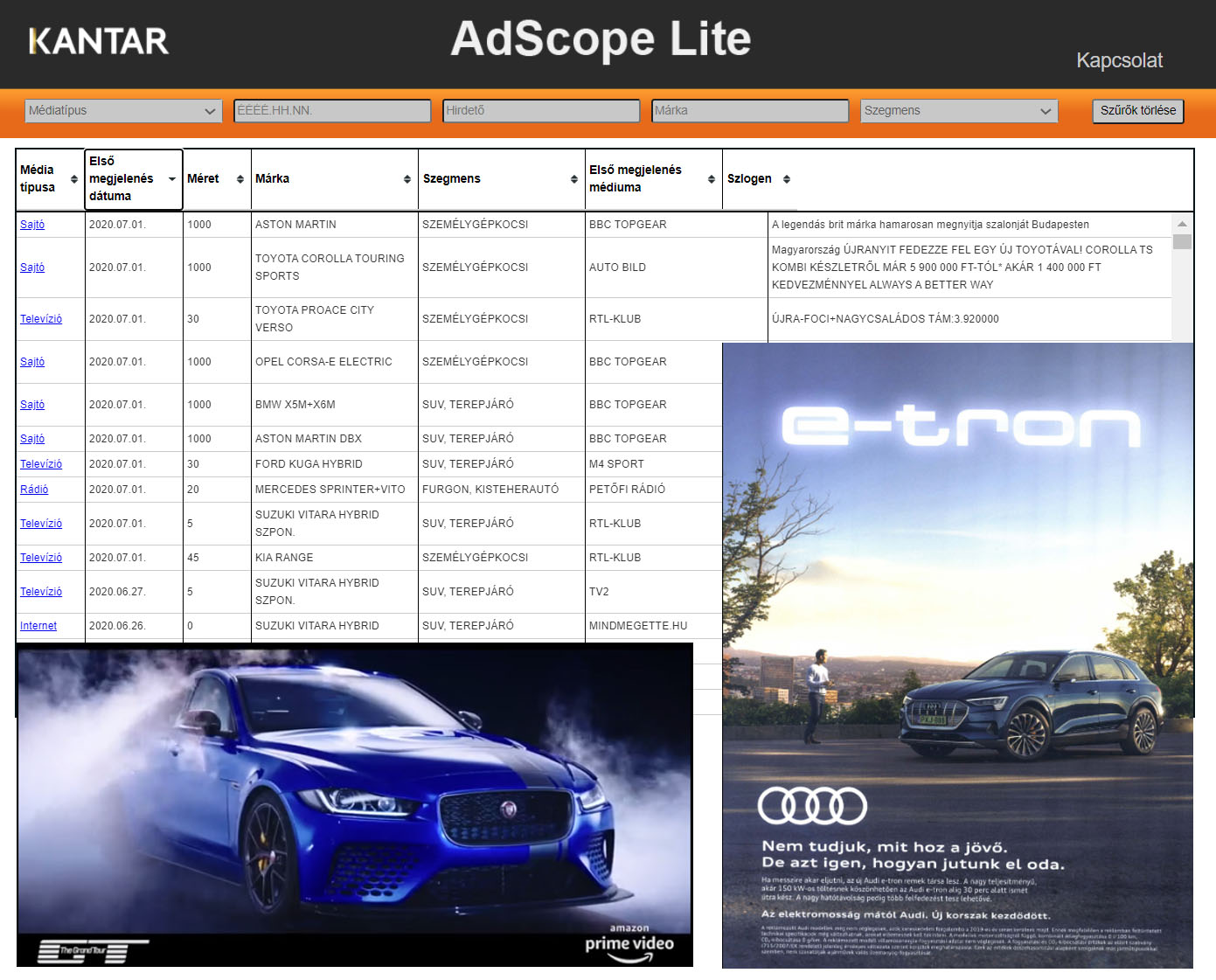This screenshot has height=980, width=1216.
Task: Open Sajtó link for BMW X5M+X6M
Action: (32, 405)
